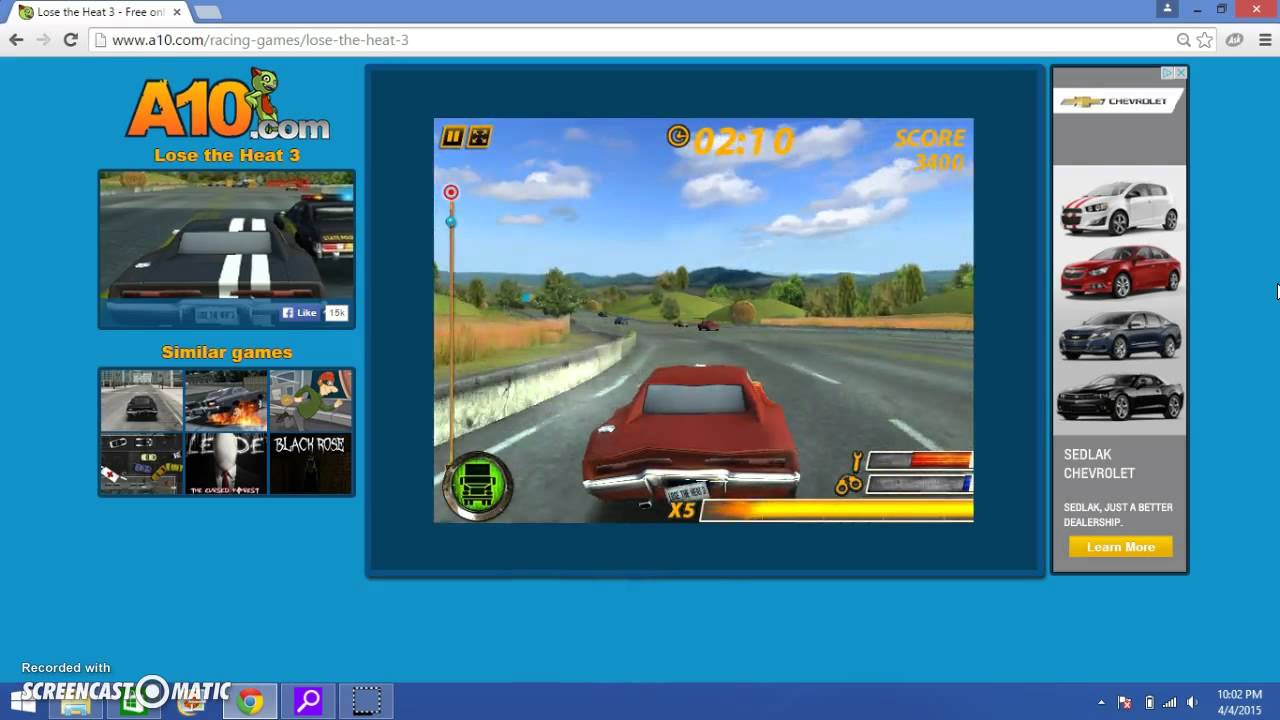Click the X5 multiplier label
Screen dimensions: 1280x720
coord(682,510)
